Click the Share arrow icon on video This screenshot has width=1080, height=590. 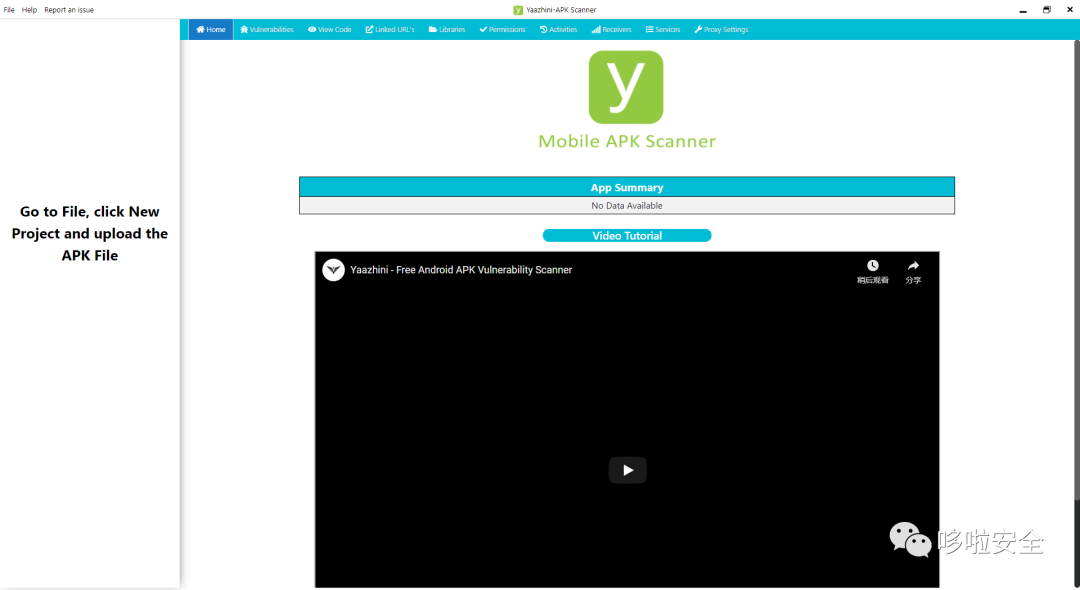[x=913, y=266]
